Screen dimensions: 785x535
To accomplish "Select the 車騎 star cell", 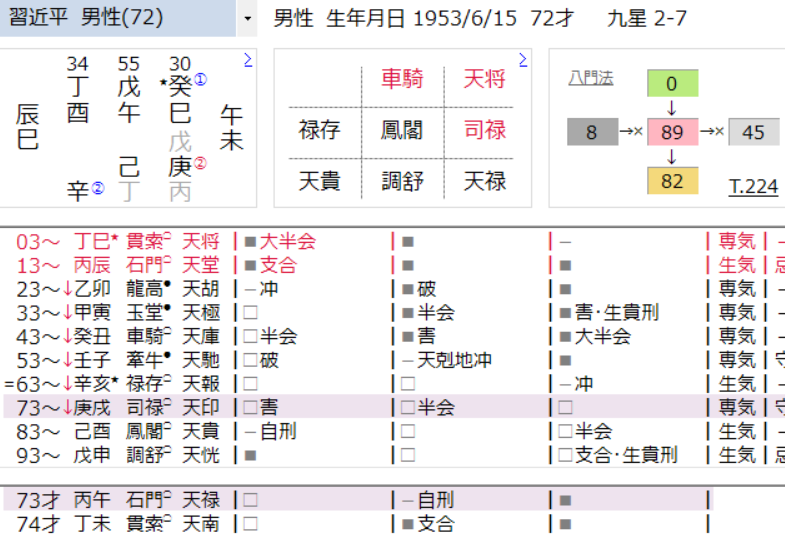I will click(x=403, y=79).
